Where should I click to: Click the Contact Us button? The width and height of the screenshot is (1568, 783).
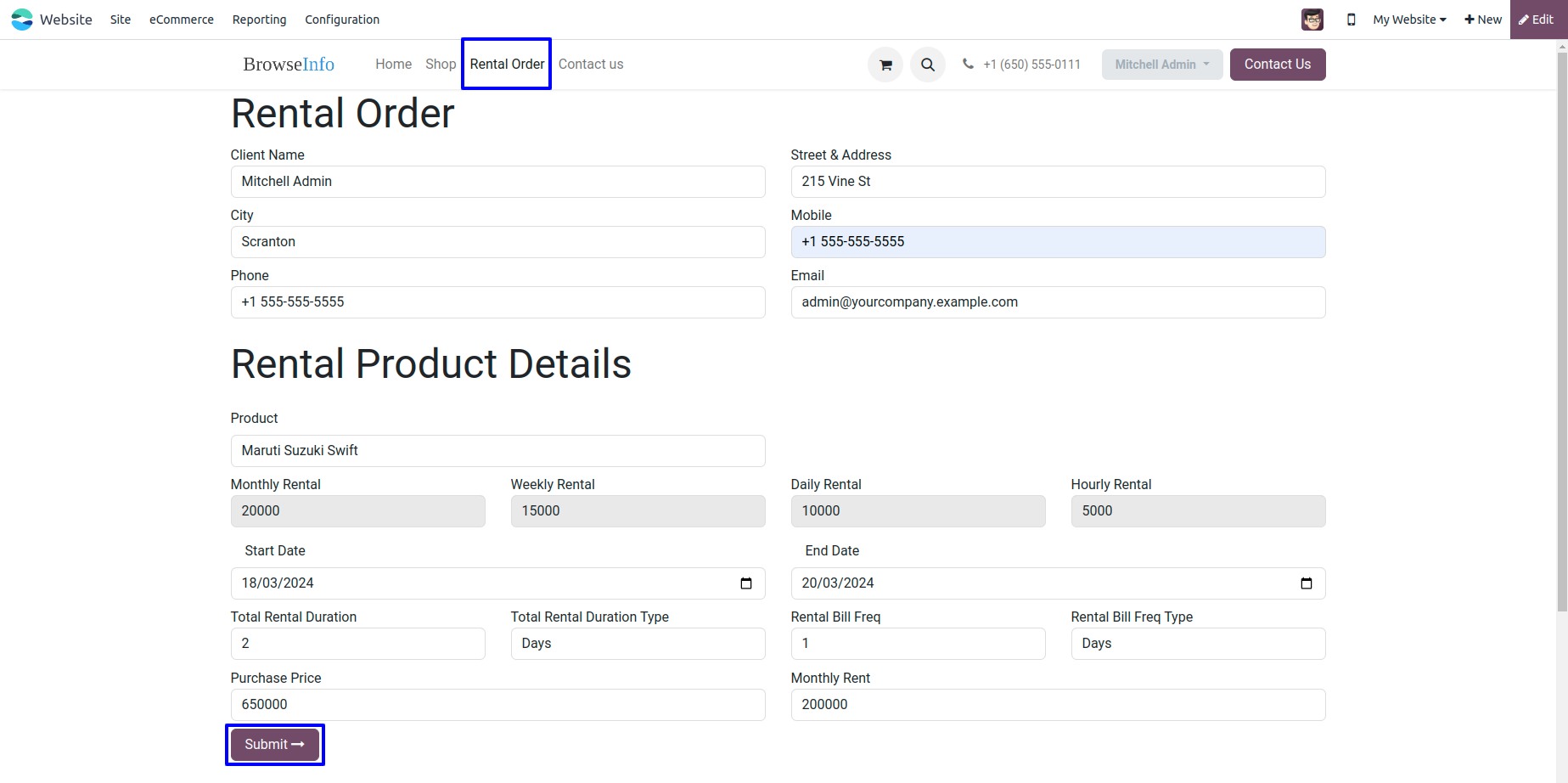pyautogui.click(x=1277, y=65)
